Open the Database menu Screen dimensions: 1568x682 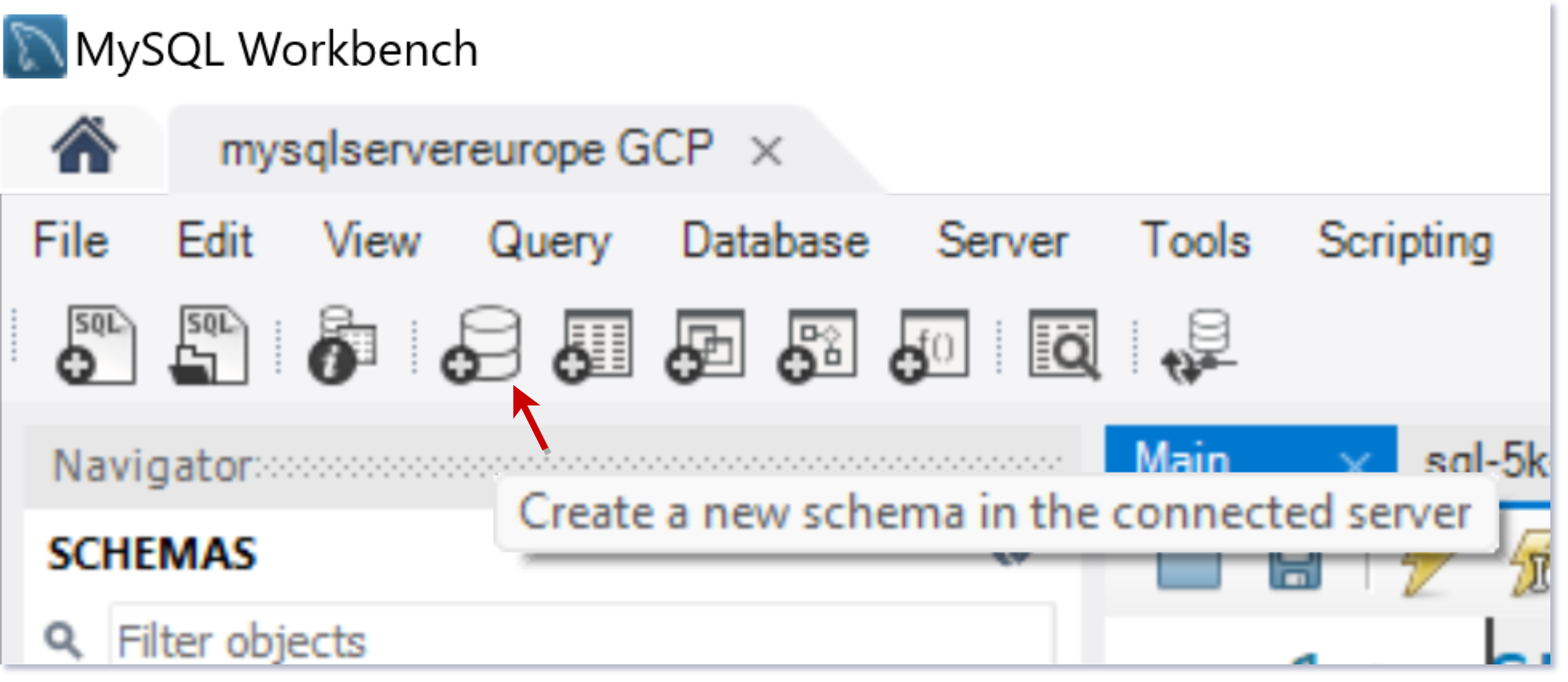(x=776, y=240)
